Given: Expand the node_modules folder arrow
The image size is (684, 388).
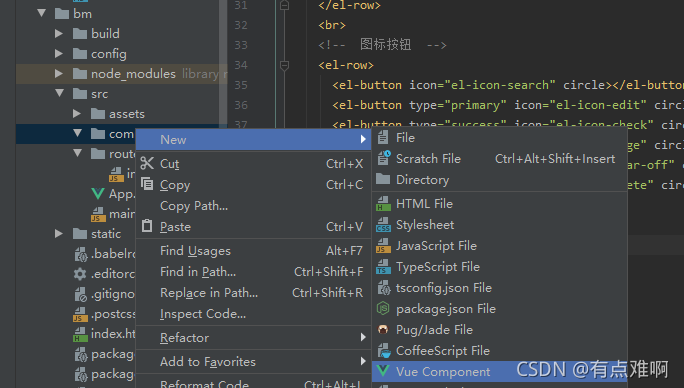Looking at the screenshot, I should point(58,73).
